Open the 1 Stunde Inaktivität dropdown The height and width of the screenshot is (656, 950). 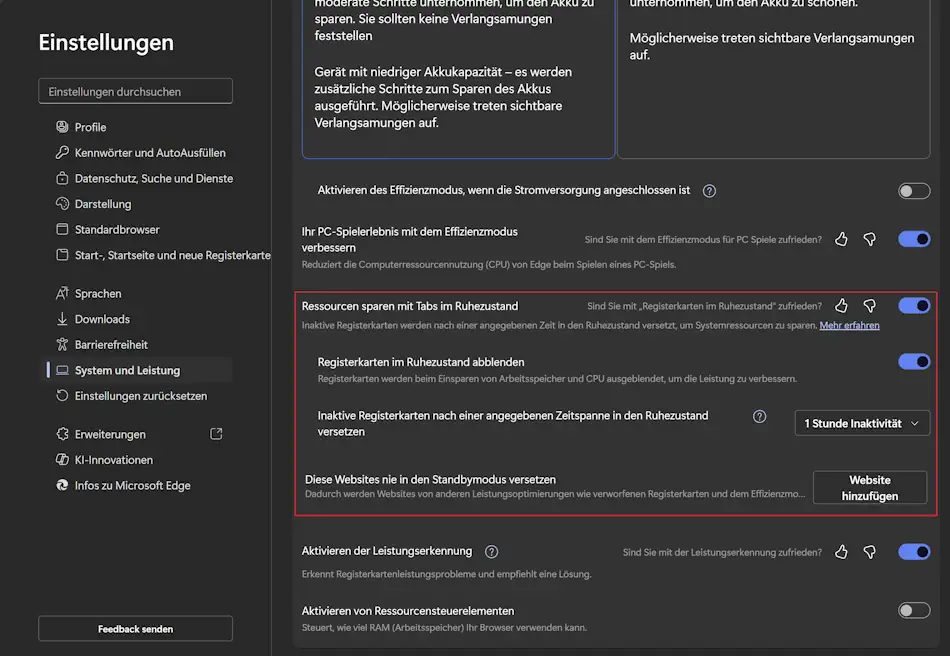pyautogui.click(x=862, y=423)
